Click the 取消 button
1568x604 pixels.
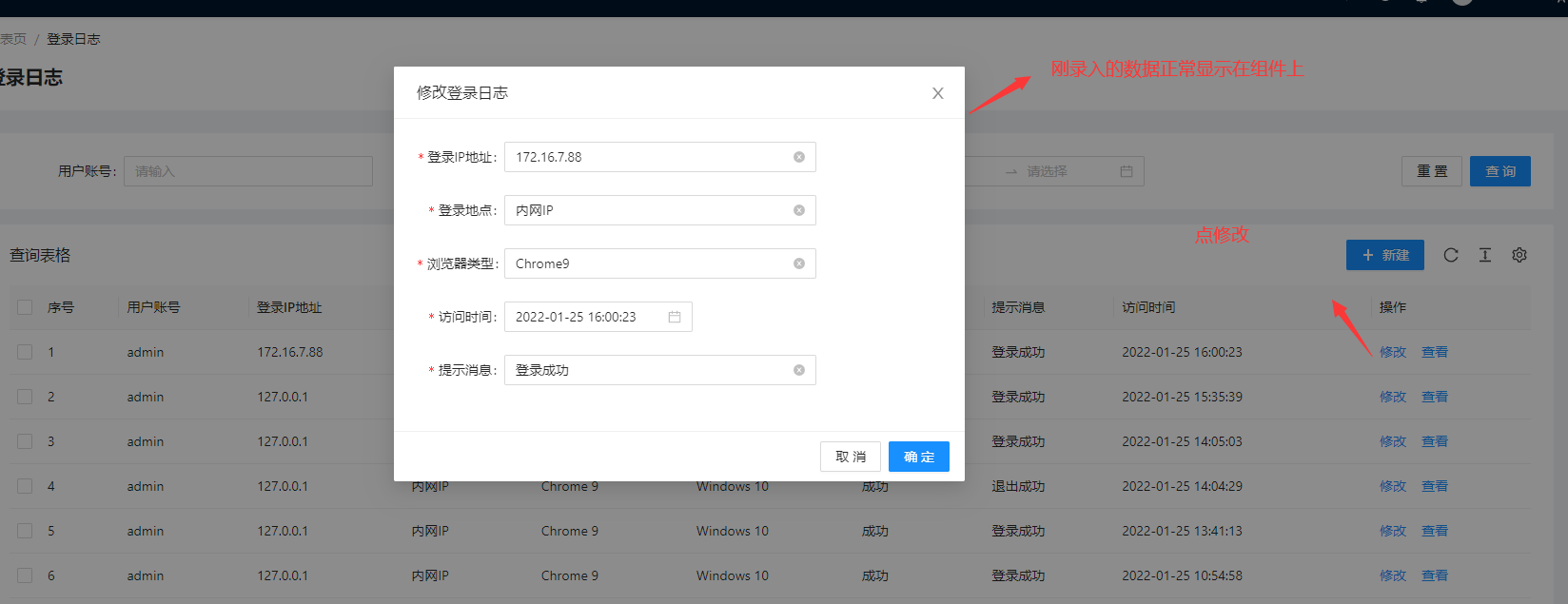click(851, 457)
